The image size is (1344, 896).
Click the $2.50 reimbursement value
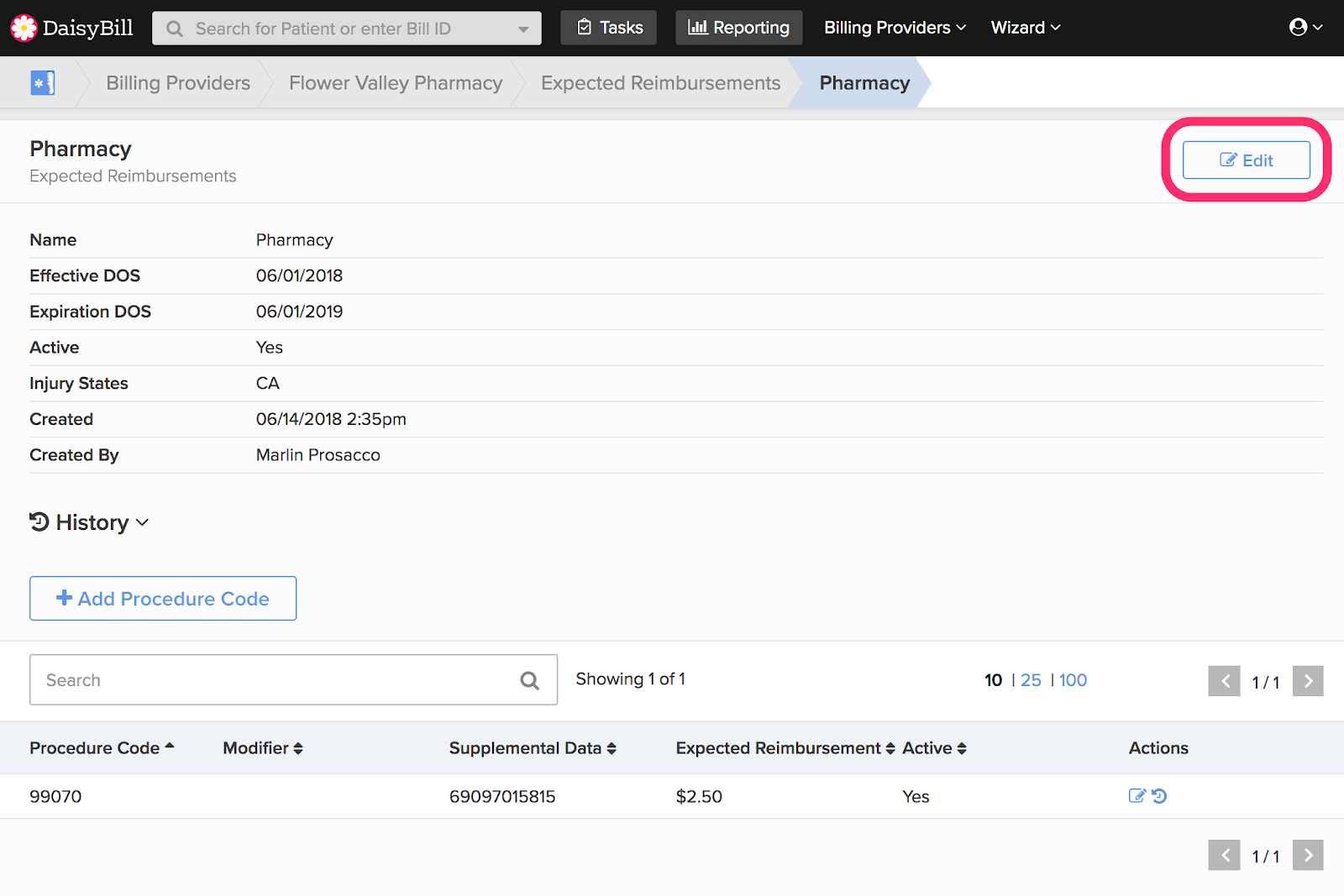[x=699, y=796]
